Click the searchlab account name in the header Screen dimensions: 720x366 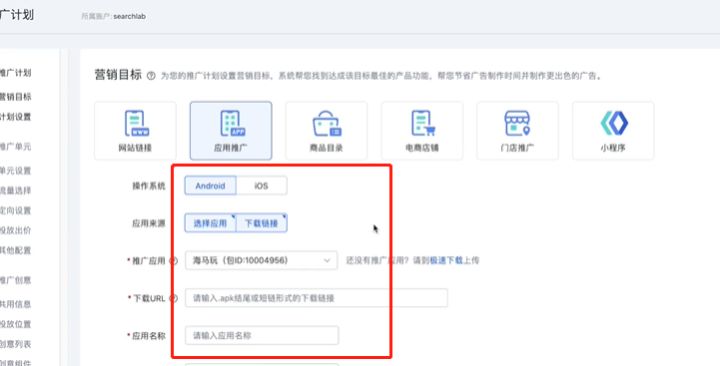[x=129, y=16]
